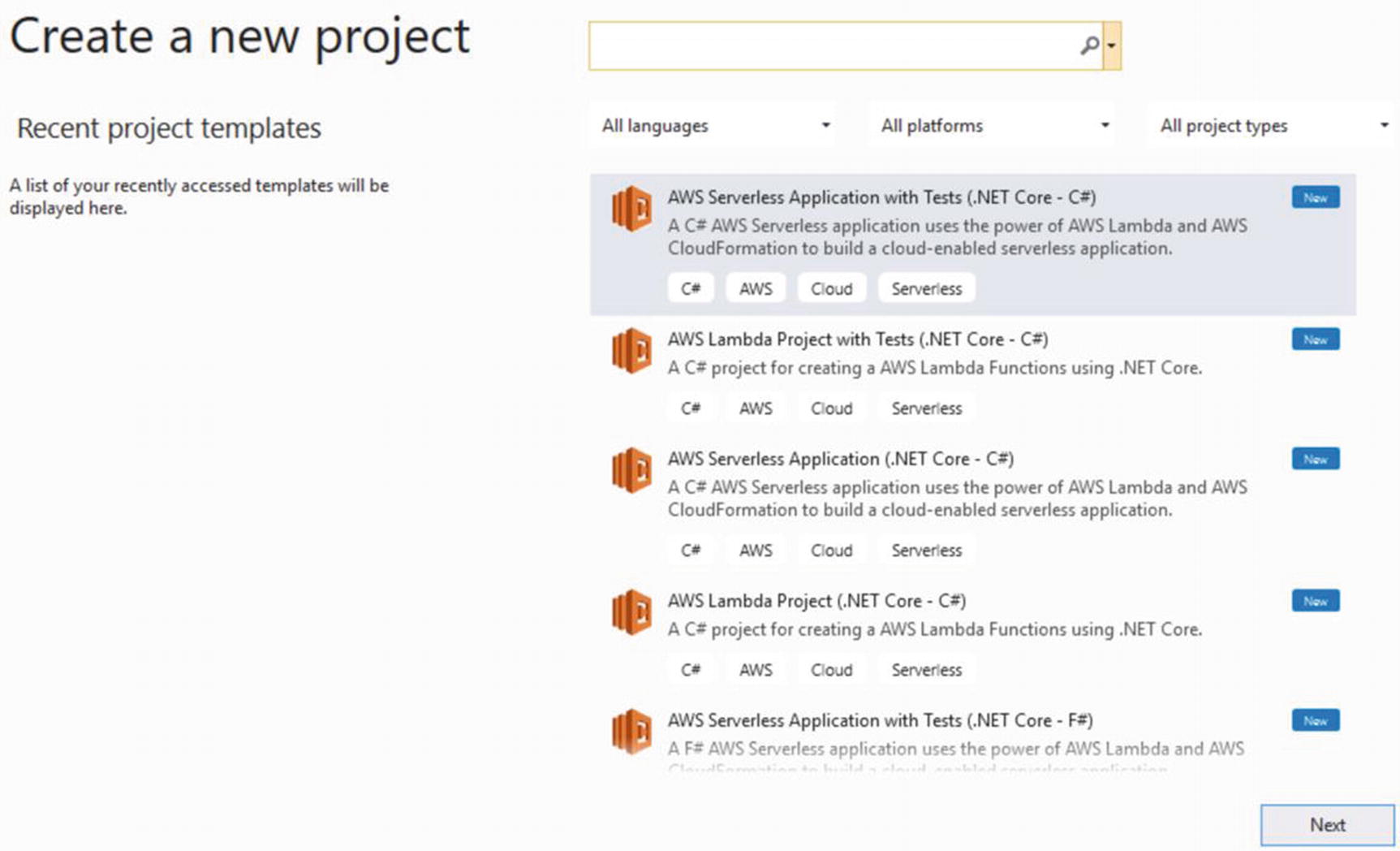Open the search box history dropdown arrow
This screenshot has width=1400, height=851.
click(x=1112, y=46)
